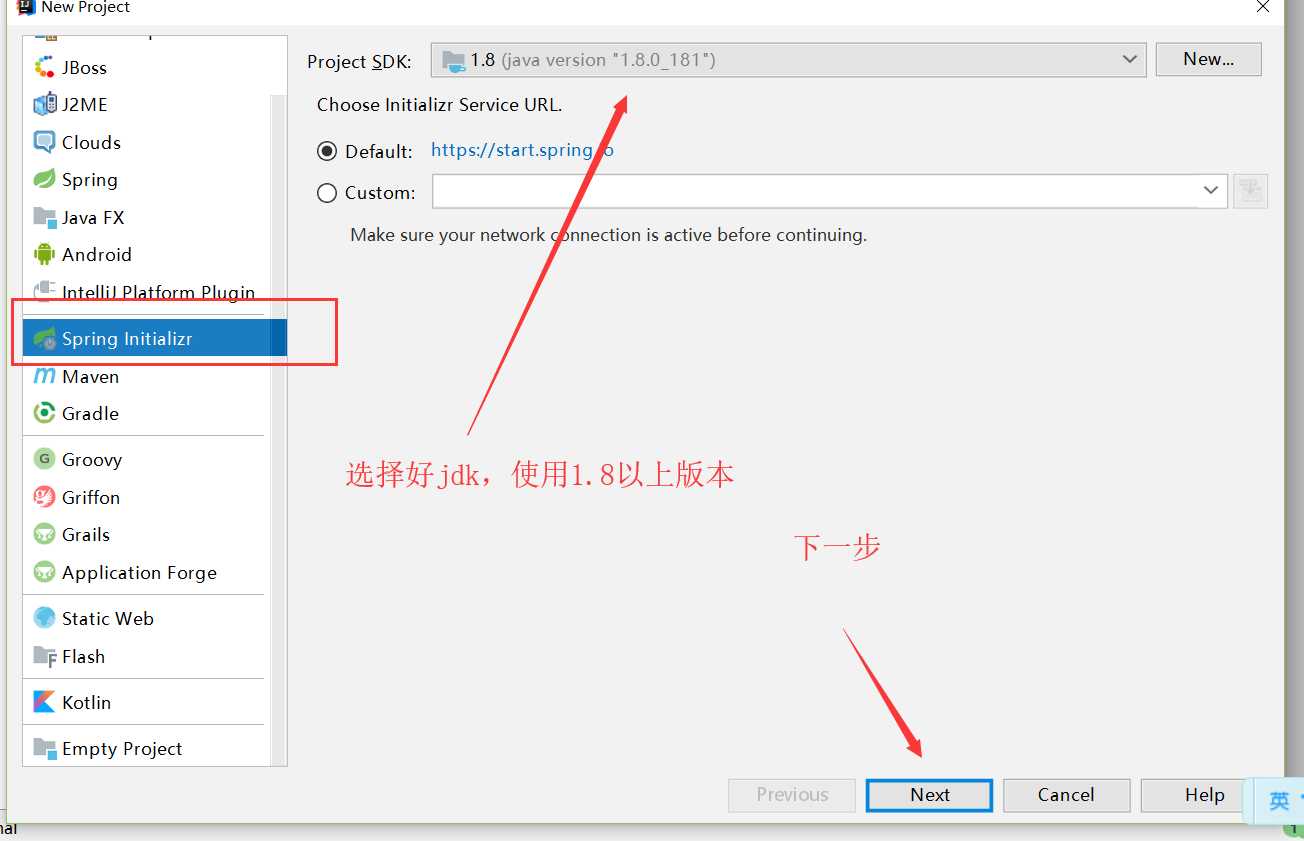The width and height of the screenshot is (1304, 841).
Task: Close the New Project dialog
Action: (1264, 7)
